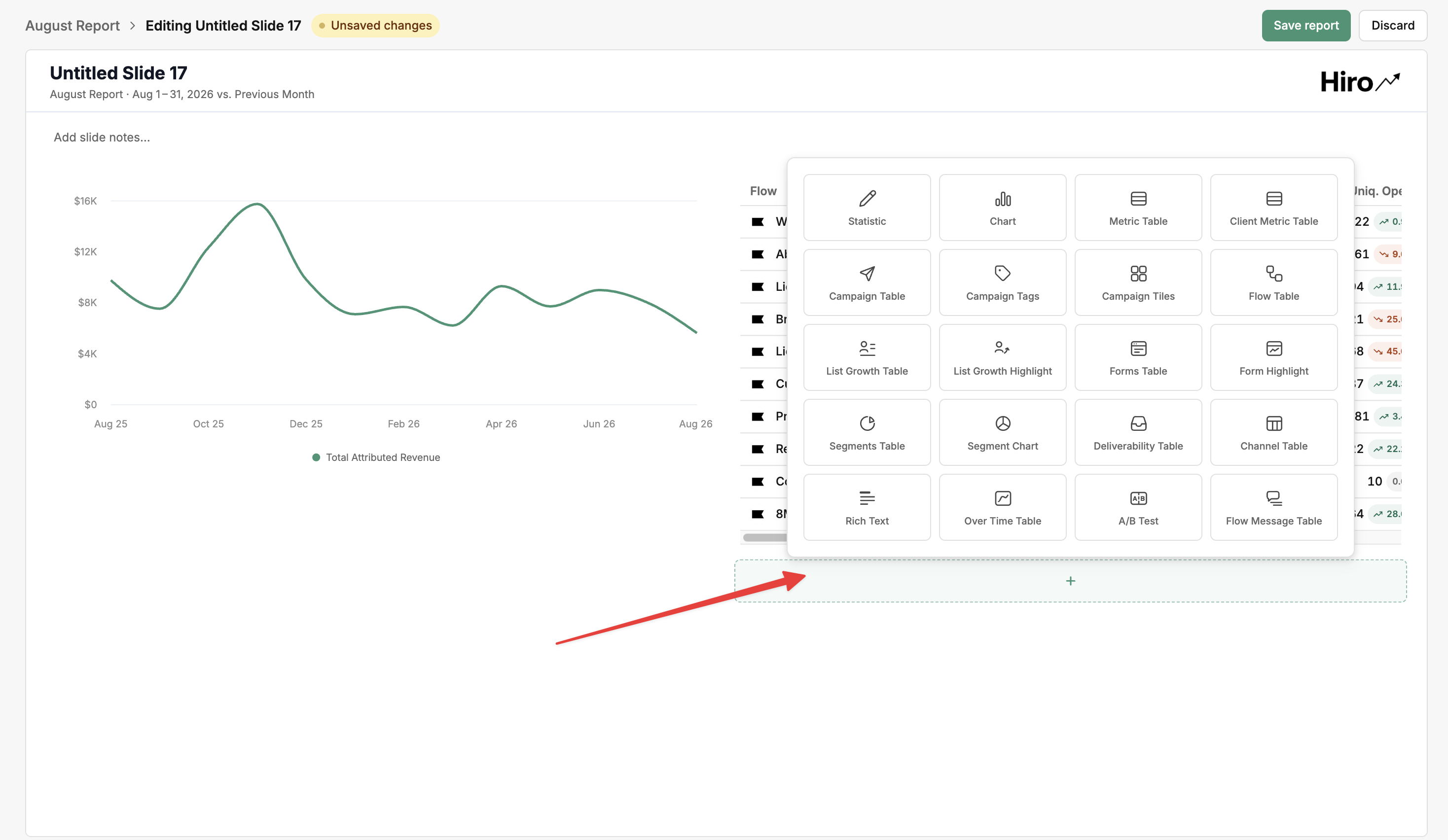Screen dimensions: 1448x840
Task: Click the Hiro logo
Action: pos(1360,82)
